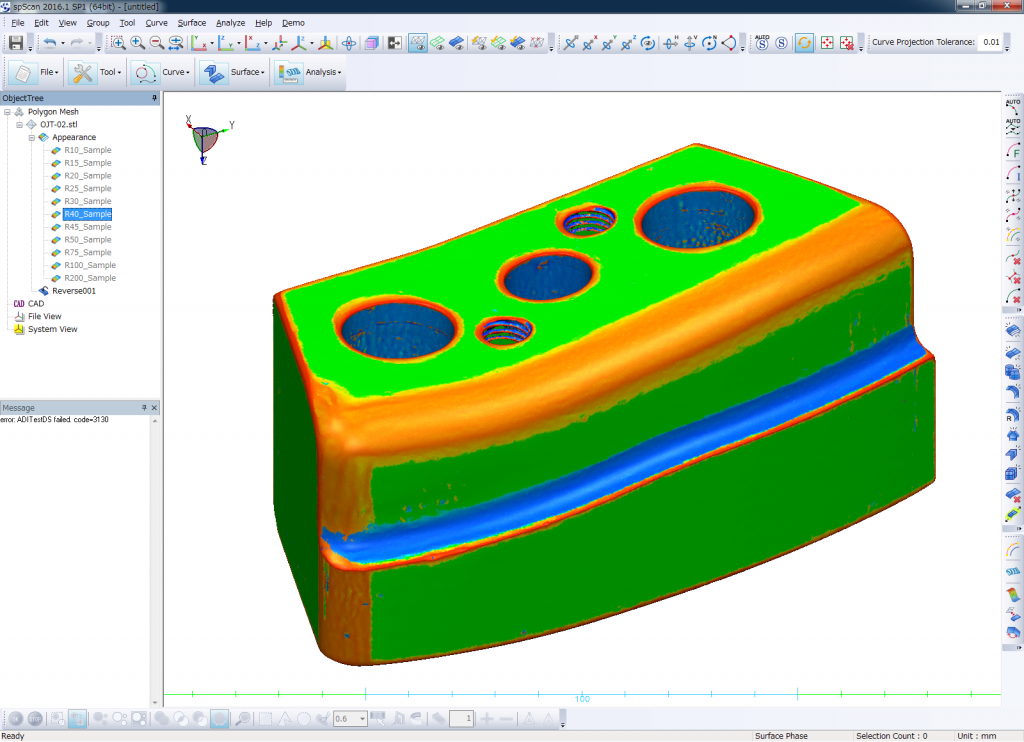Open the Analysis ribbon dropdown
This screenshot has width=1024, height=742.
coord(308,73)
